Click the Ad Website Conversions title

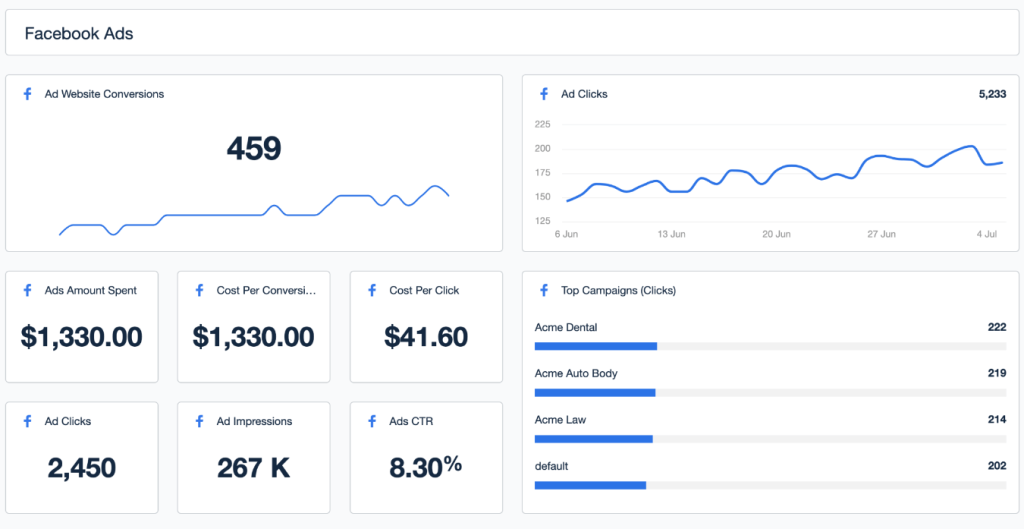[x=104, y=94]
